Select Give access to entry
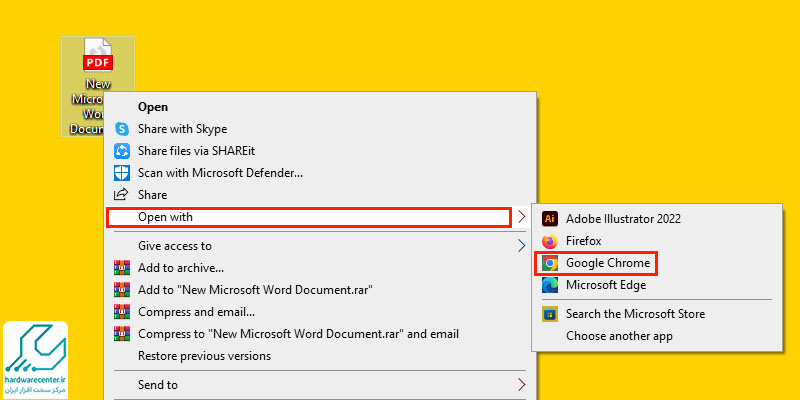The height and width of the screenshot is (400, 800). (x=320, y=246)
